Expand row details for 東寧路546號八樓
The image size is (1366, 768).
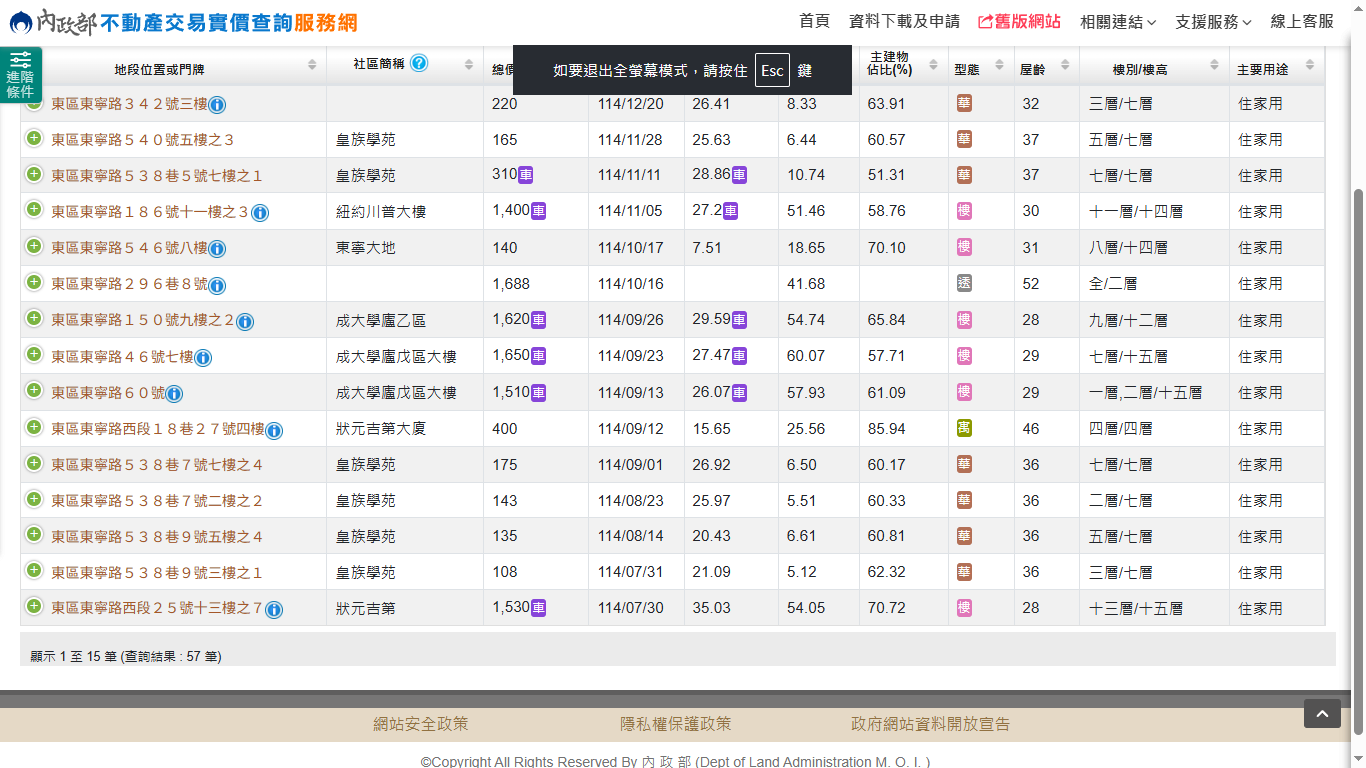[34, 247]
